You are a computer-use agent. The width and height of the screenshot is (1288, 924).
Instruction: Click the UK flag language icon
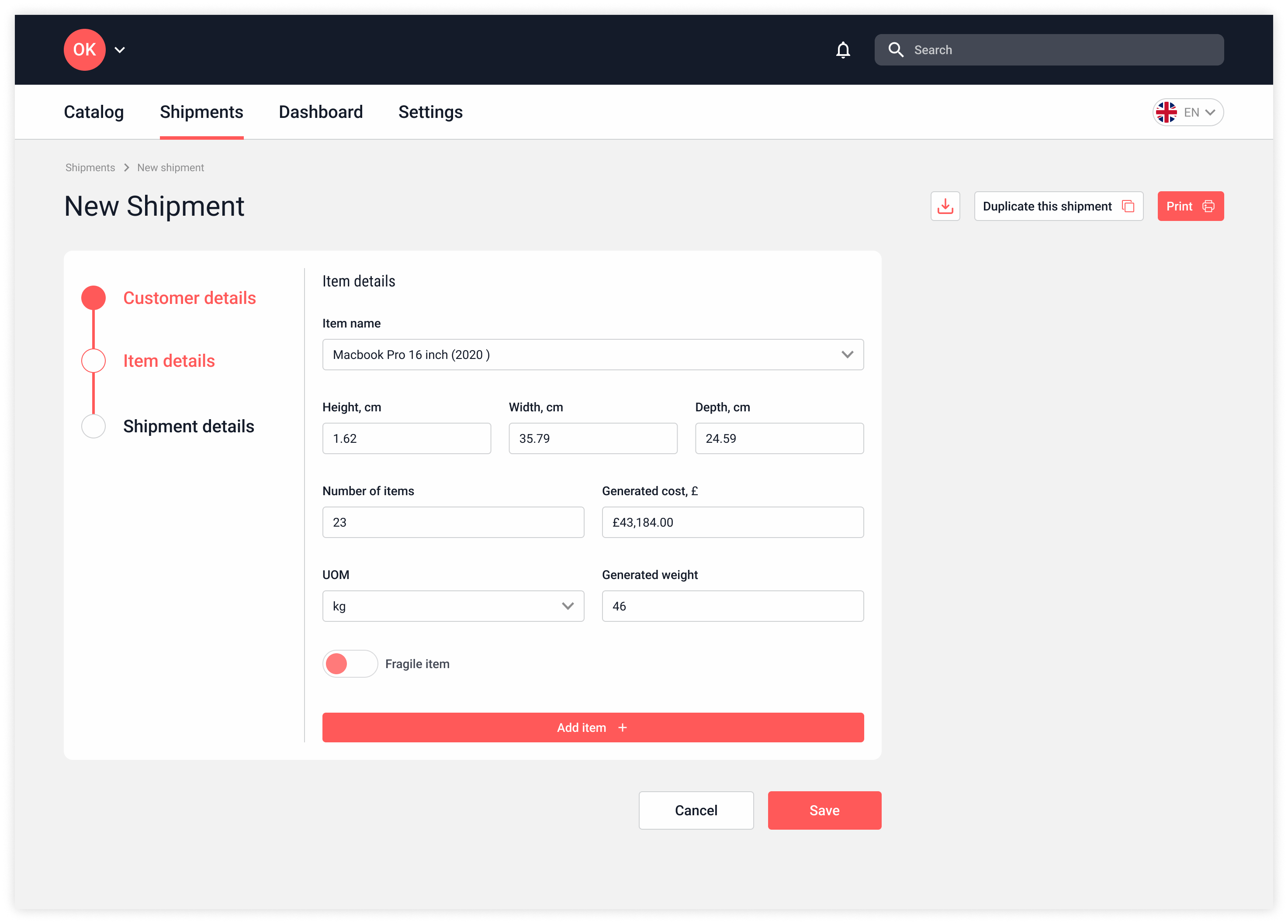[1166, 112]
